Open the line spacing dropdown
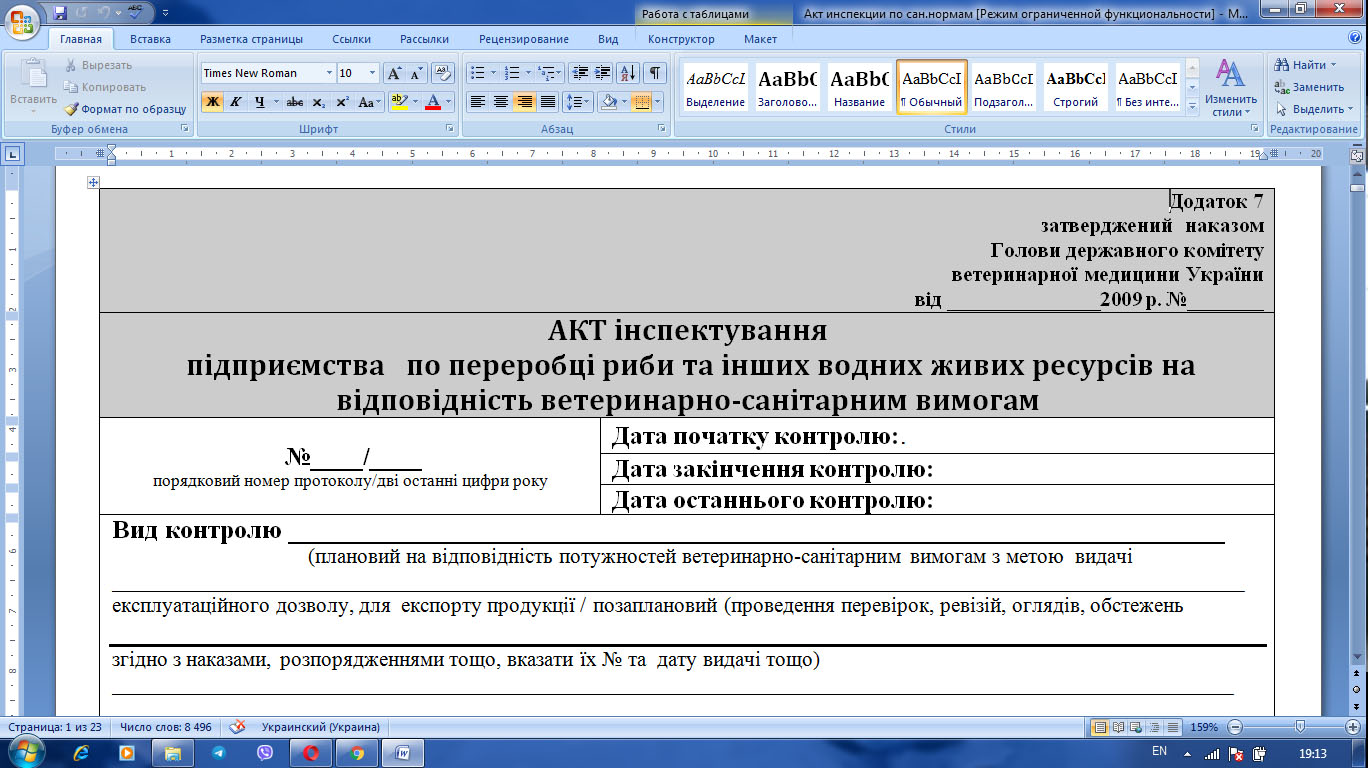Viewport: 1368px width, 768px height. coord(578,102)
